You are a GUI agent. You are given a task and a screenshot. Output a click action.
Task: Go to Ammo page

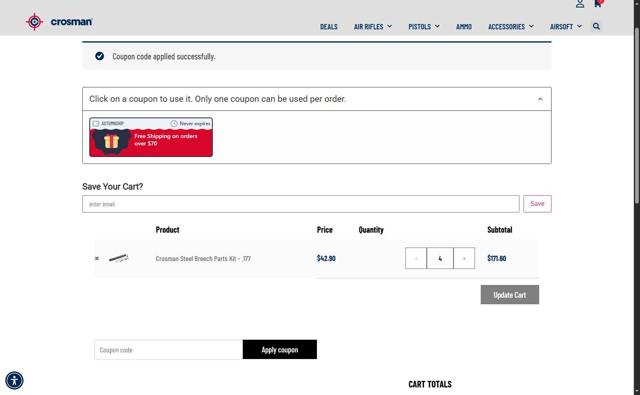[464, 27]
